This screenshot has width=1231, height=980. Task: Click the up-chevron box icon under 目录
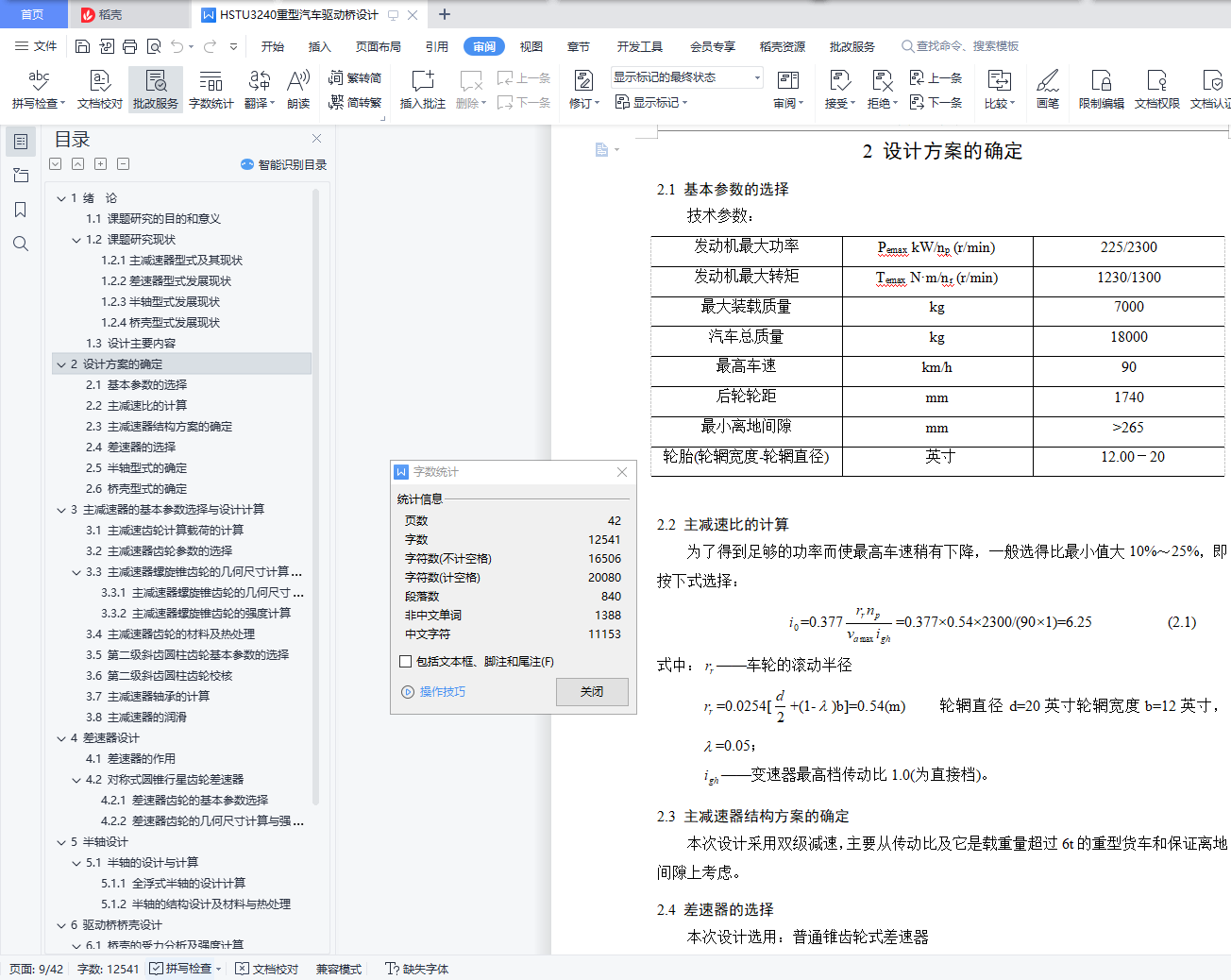[x=78, y=164]
